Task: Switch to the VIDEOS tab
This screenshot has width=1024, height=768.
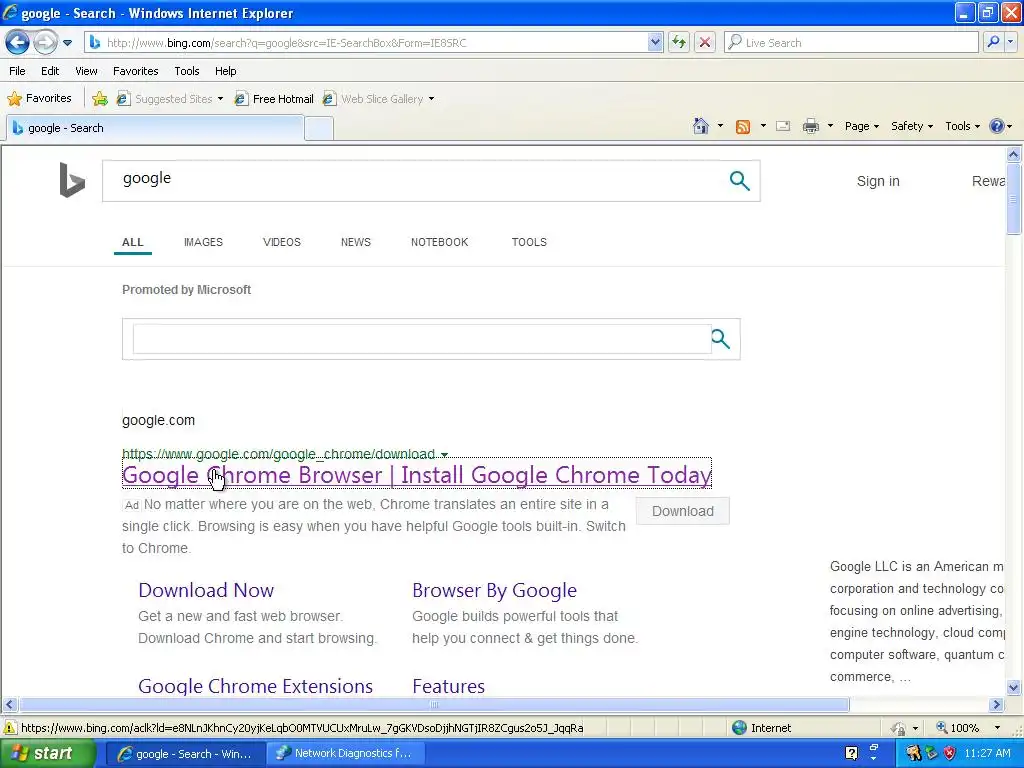Action: point(281,242)
